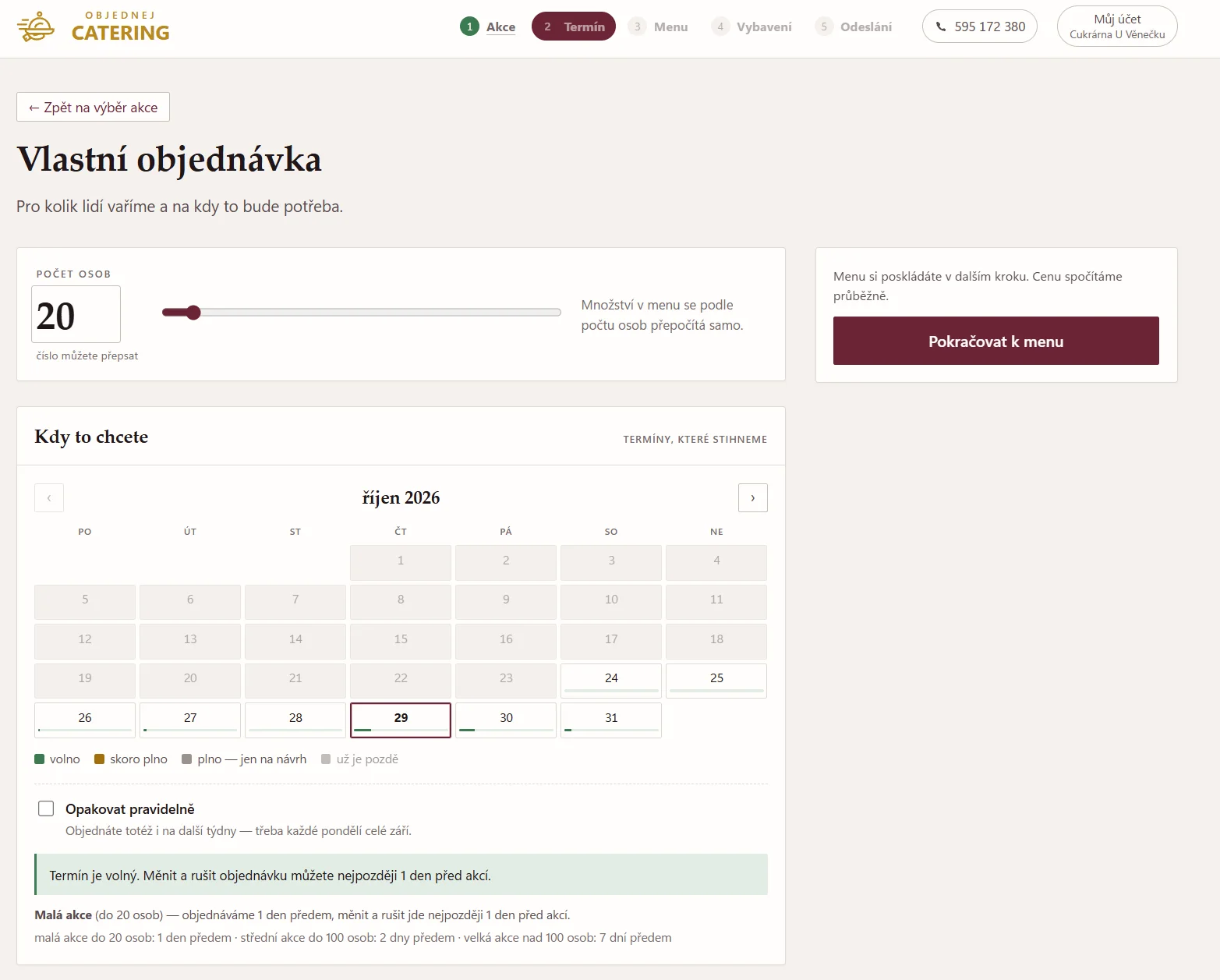1220x980 pixels.
Task: Select October 25 in the calendar
Action: click(716, 680)
